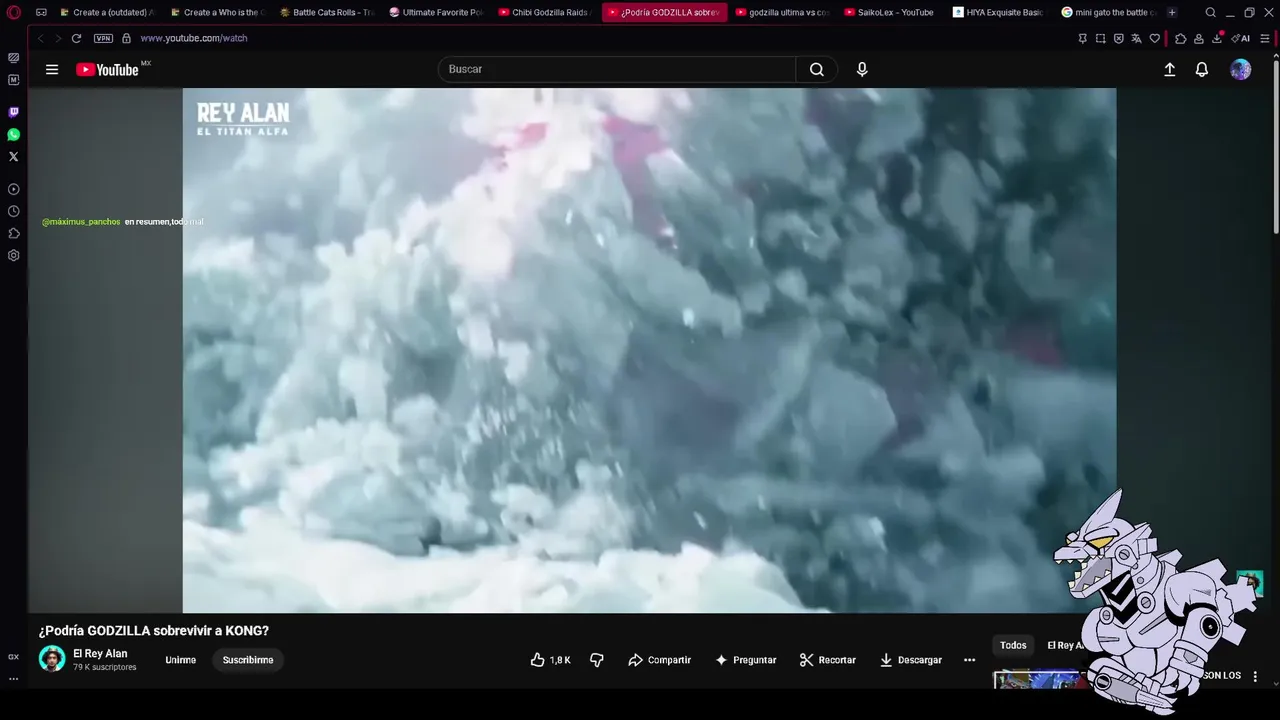1280x720 pixels.
Task: Open the browser downloads icon
Action: (x=1217, y=38)
